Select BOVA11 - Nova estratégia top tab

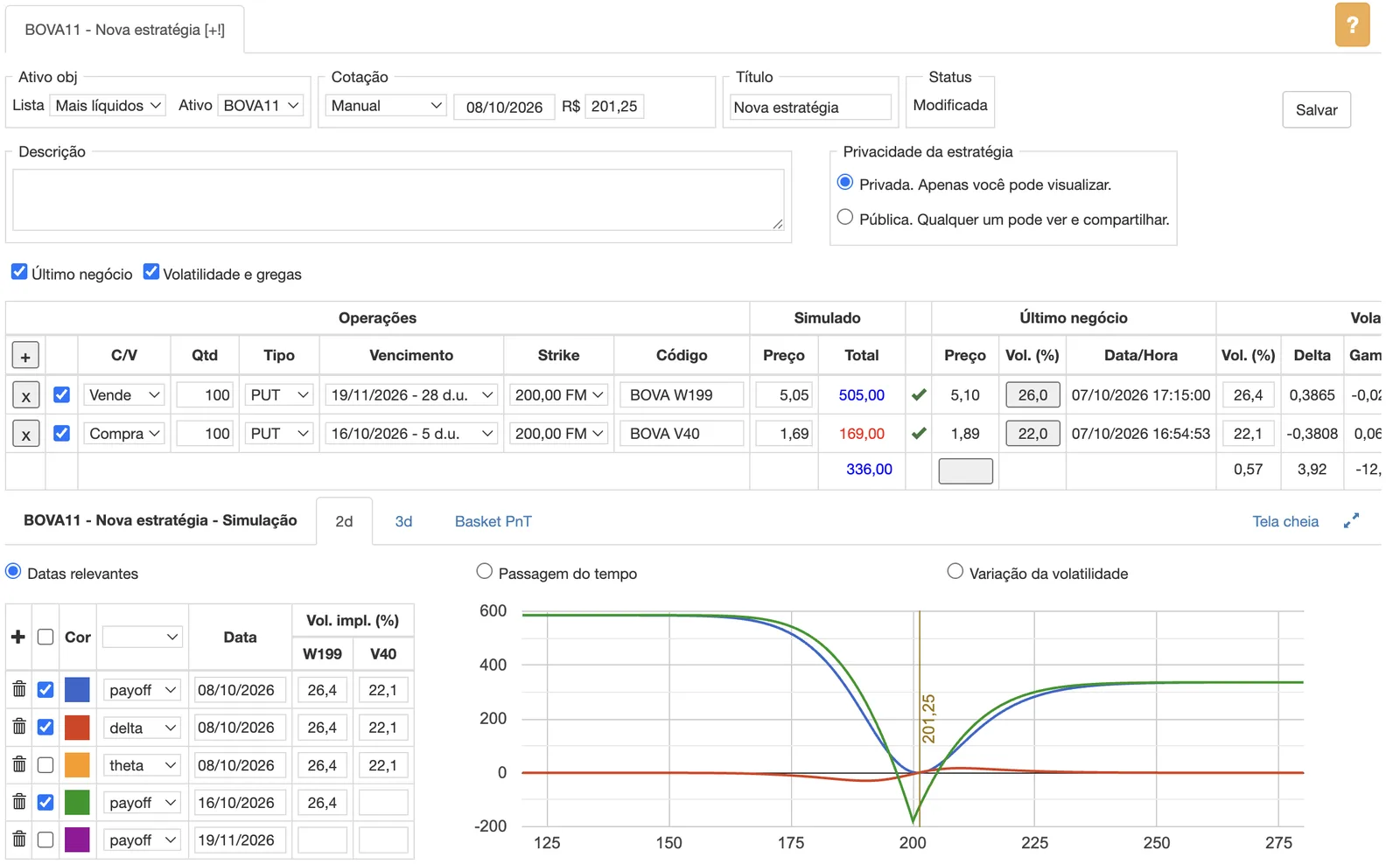click(125, 30)
